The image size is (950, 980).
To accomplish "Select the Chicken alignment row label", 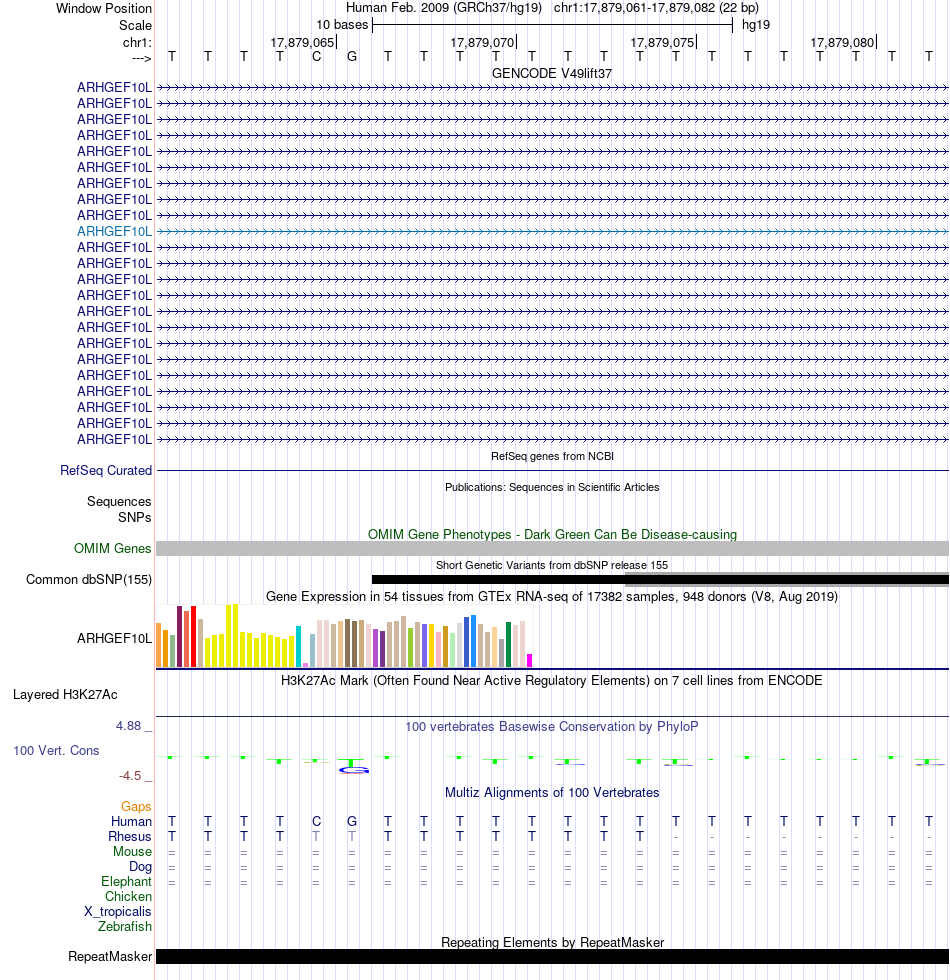I will click(x=128, y=896).
